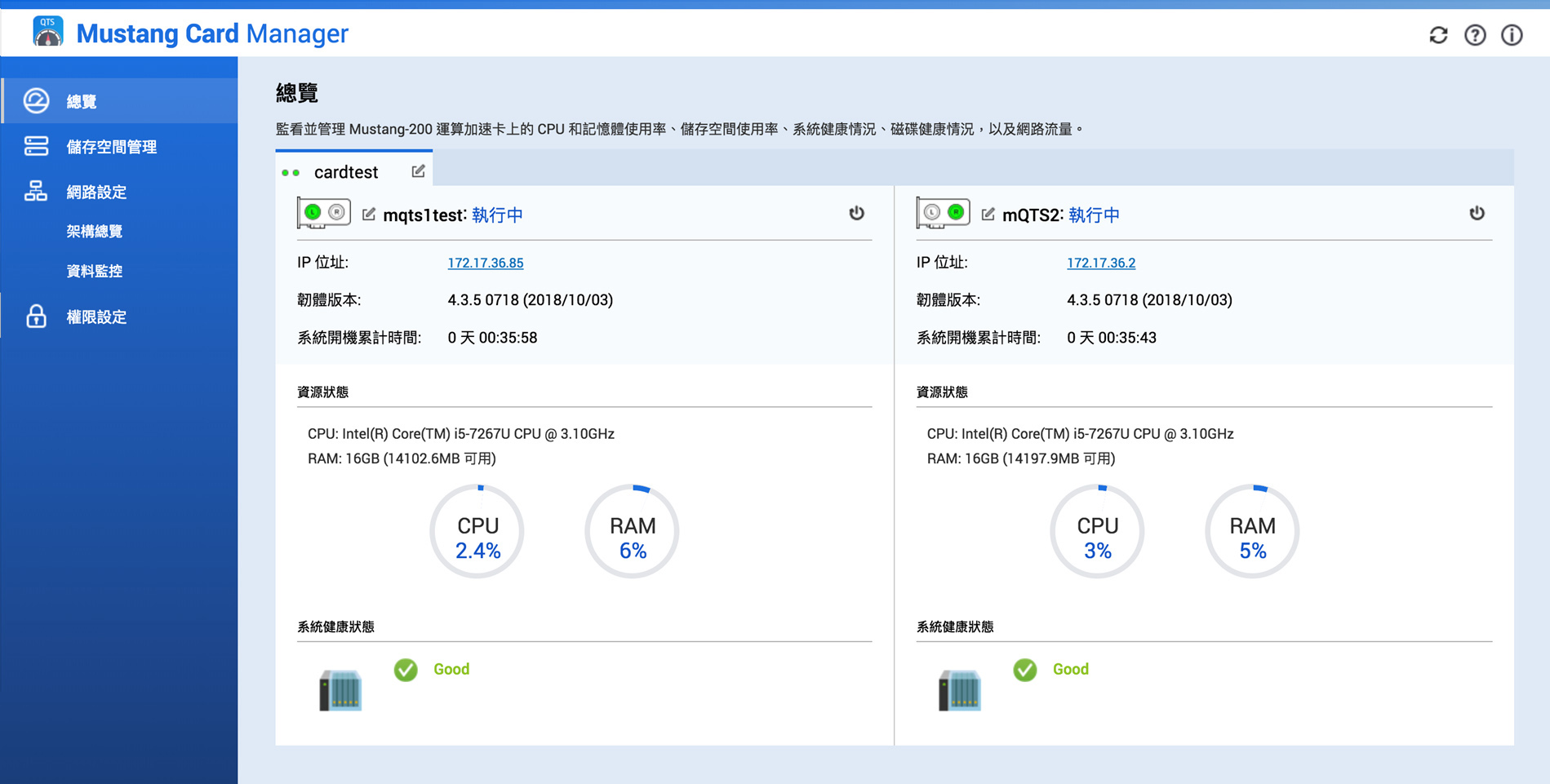The width and height of the screenshot is (1550, 784).
Task: Click rename pencil next to mQTS2
Action: (x=988, y=215)
